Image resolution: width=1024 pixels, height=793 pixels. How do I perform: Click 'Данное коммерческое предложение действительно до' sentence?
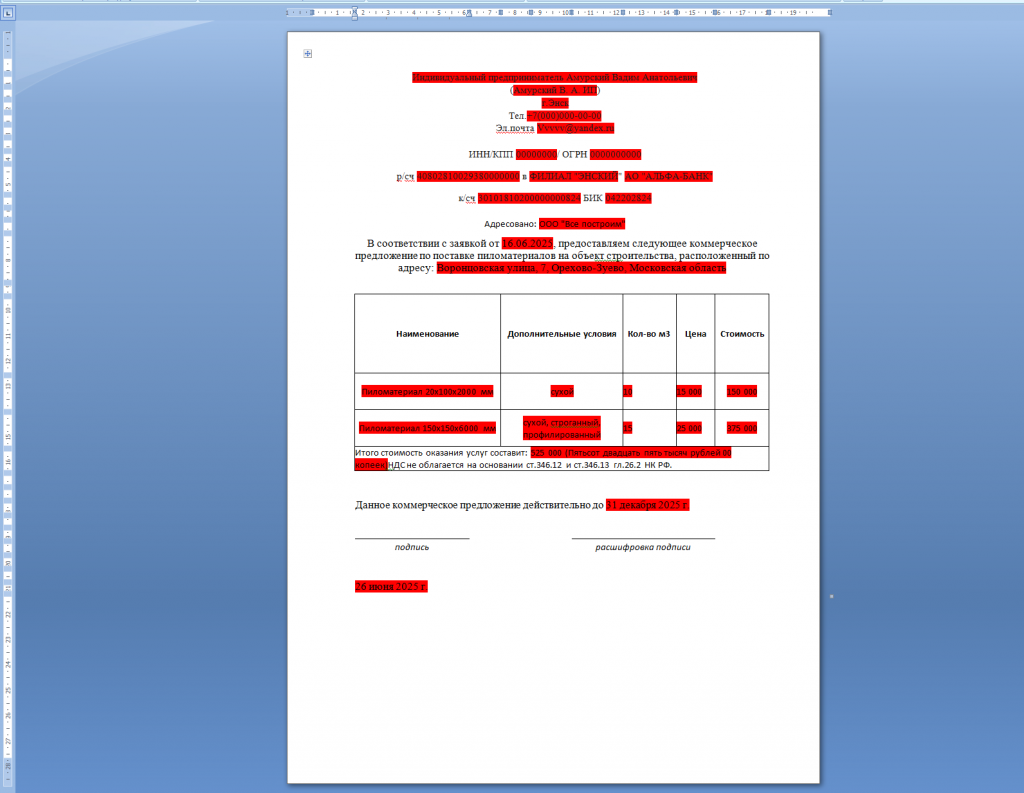pyautogui.click(x=479, y=505)
